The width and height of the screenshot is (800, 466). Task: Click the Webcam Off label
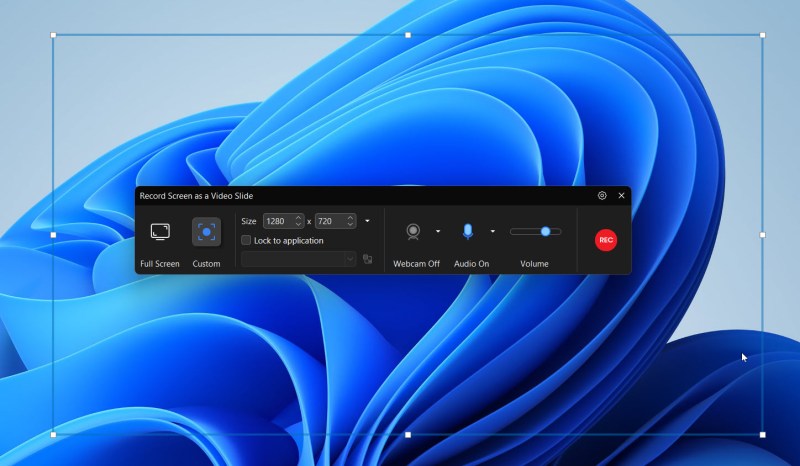pos(416,264)
